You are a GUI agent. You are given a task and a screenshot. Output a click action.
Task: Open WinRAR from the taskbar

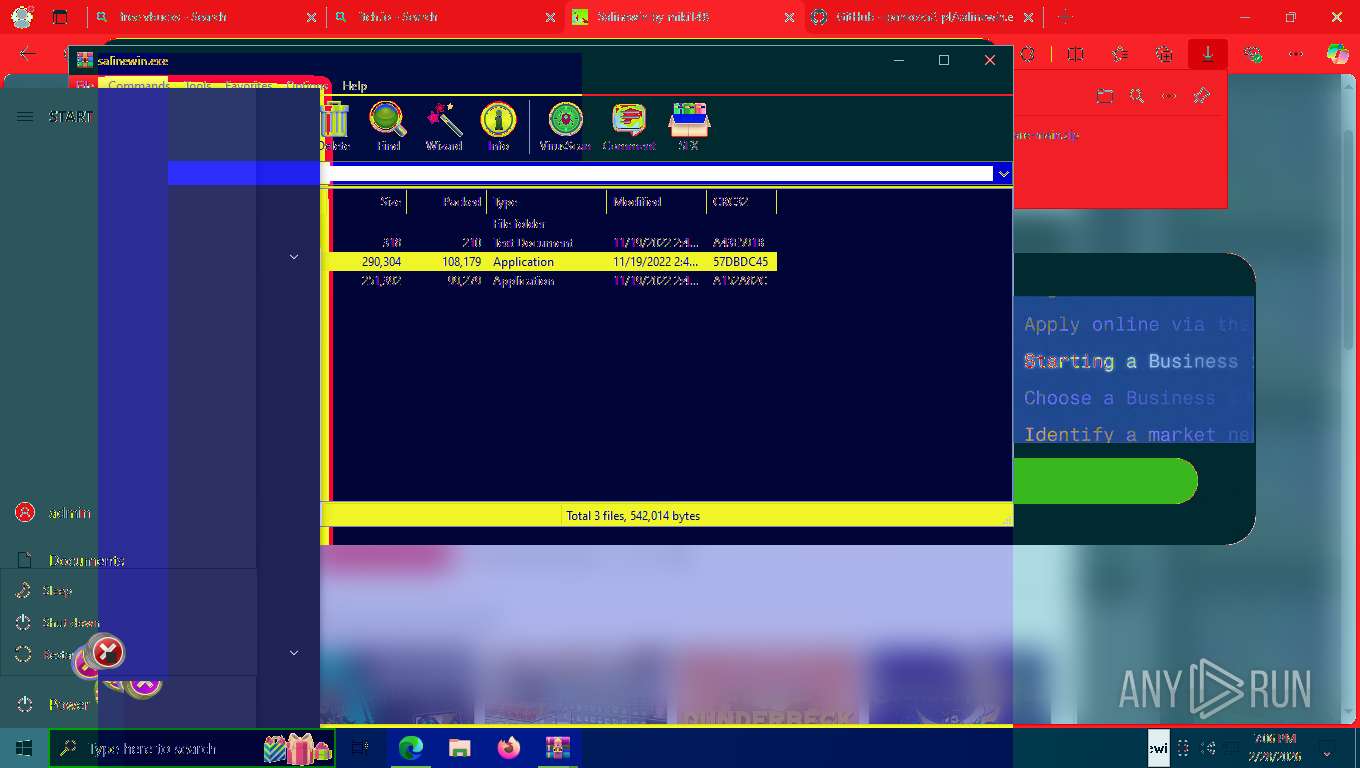click(x=557, y=748)
